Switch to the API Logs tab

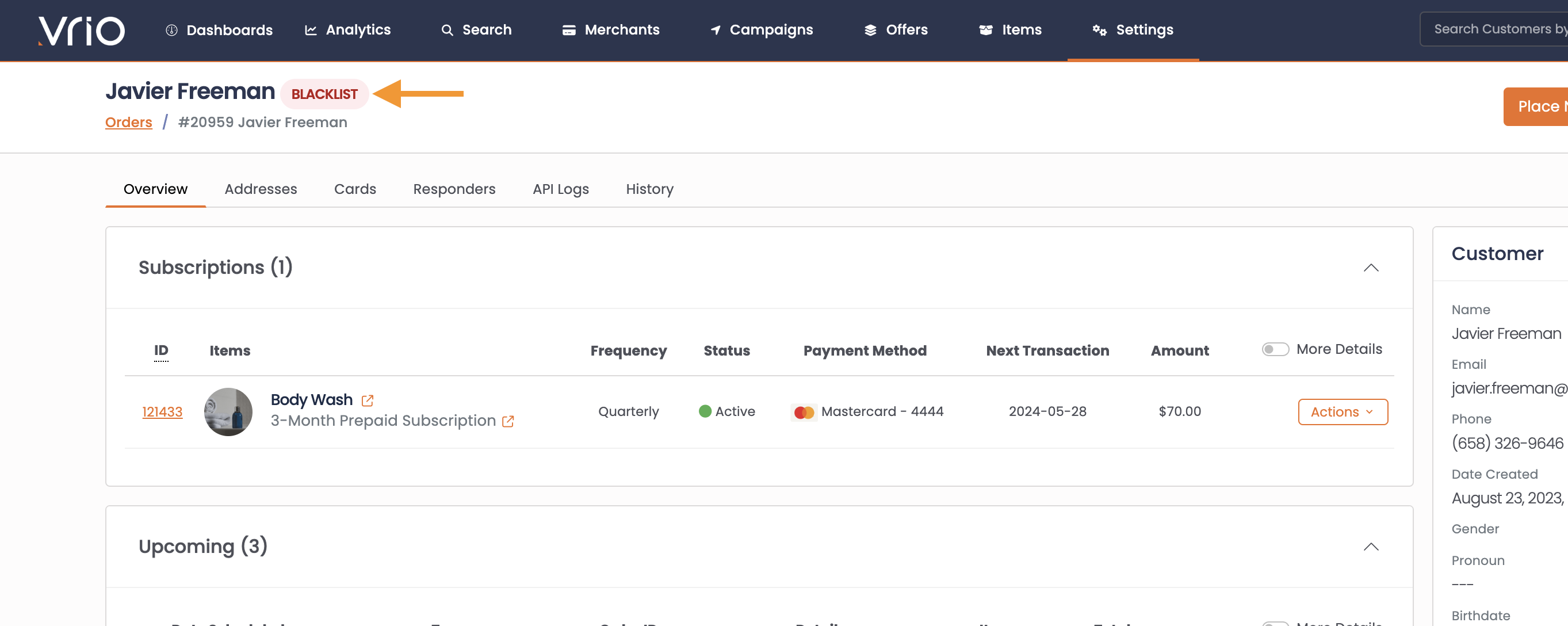tap(561, 189)
